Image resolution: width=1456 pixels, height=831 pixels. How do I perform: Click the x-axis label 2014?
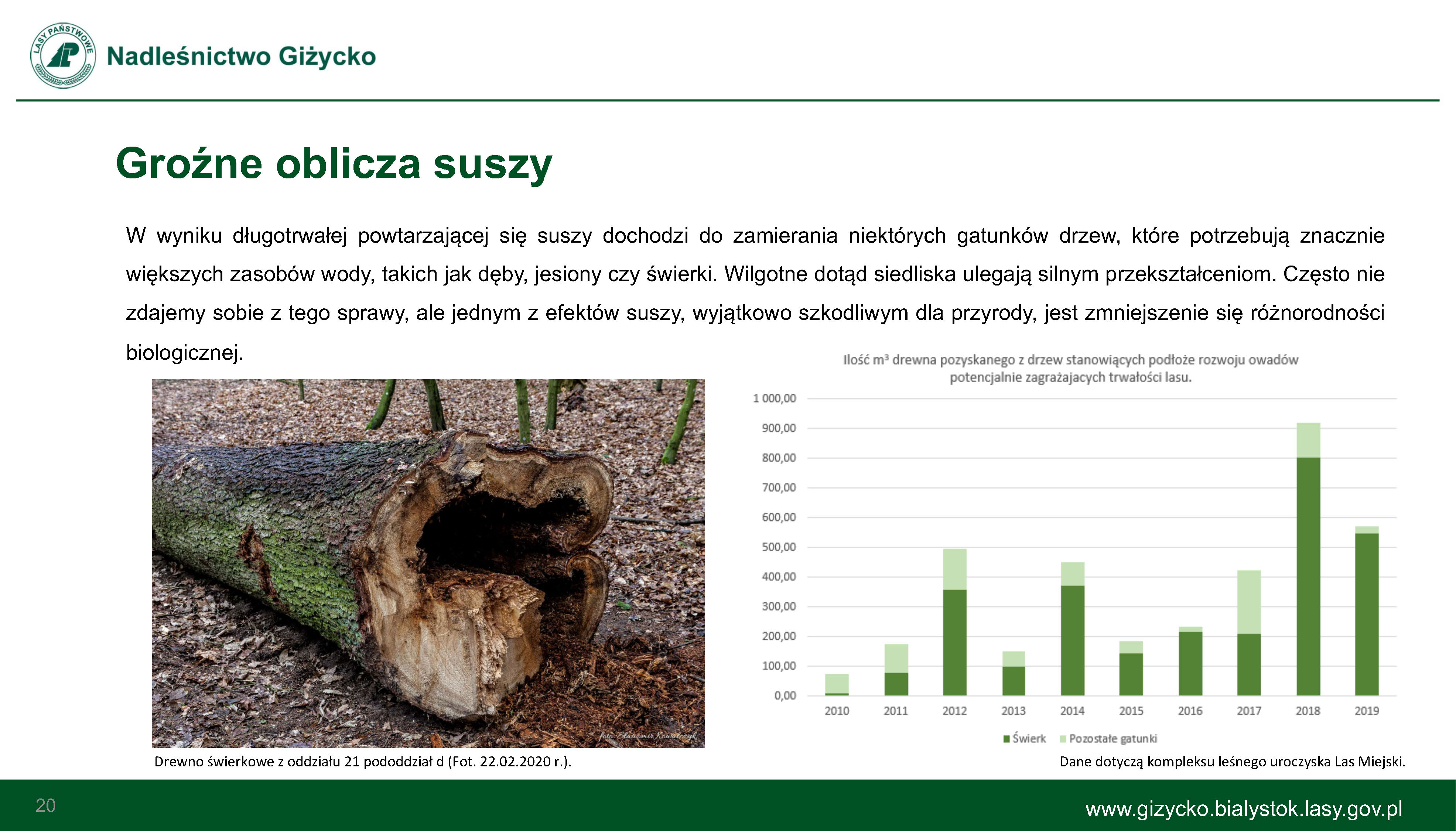[x=1073, y=711]
